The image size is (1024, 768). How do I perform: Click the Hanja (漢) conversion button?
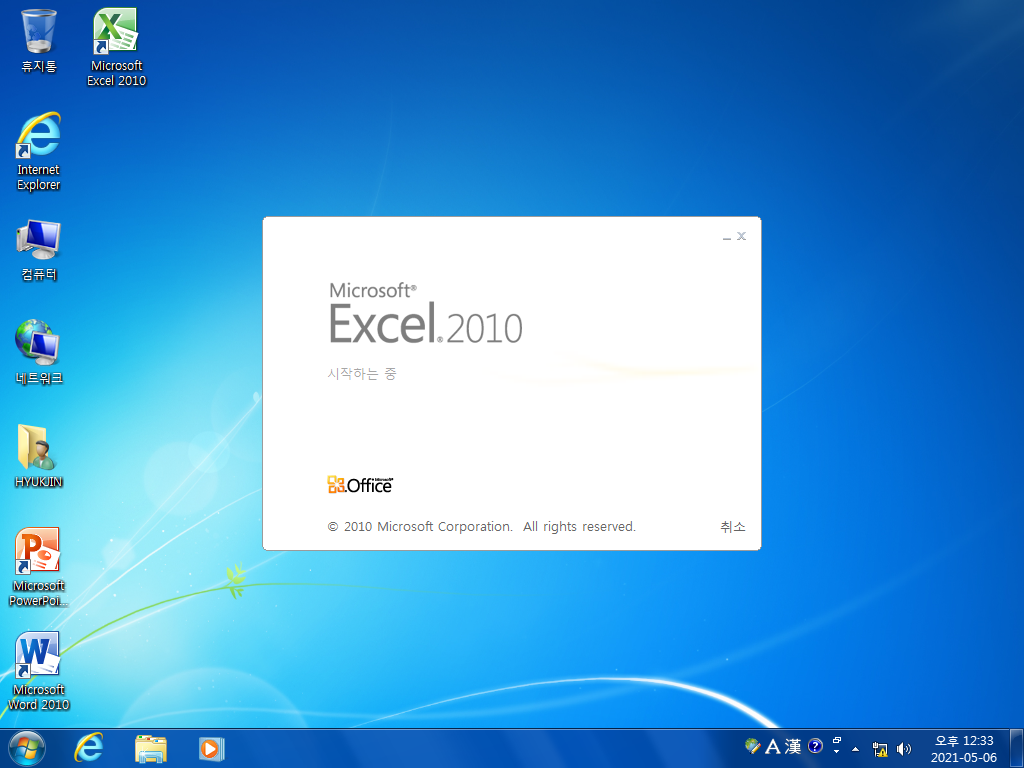point(793,746)
